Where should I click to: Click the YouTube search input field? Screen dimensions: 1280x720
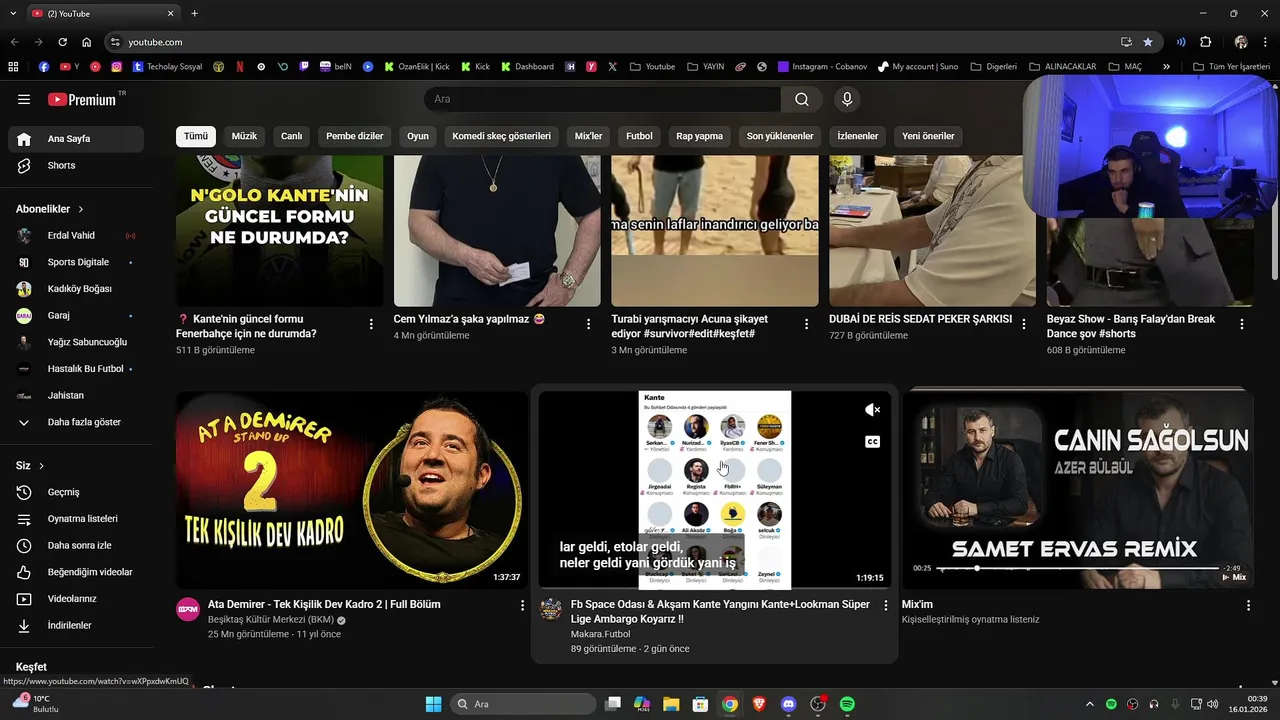602,99
